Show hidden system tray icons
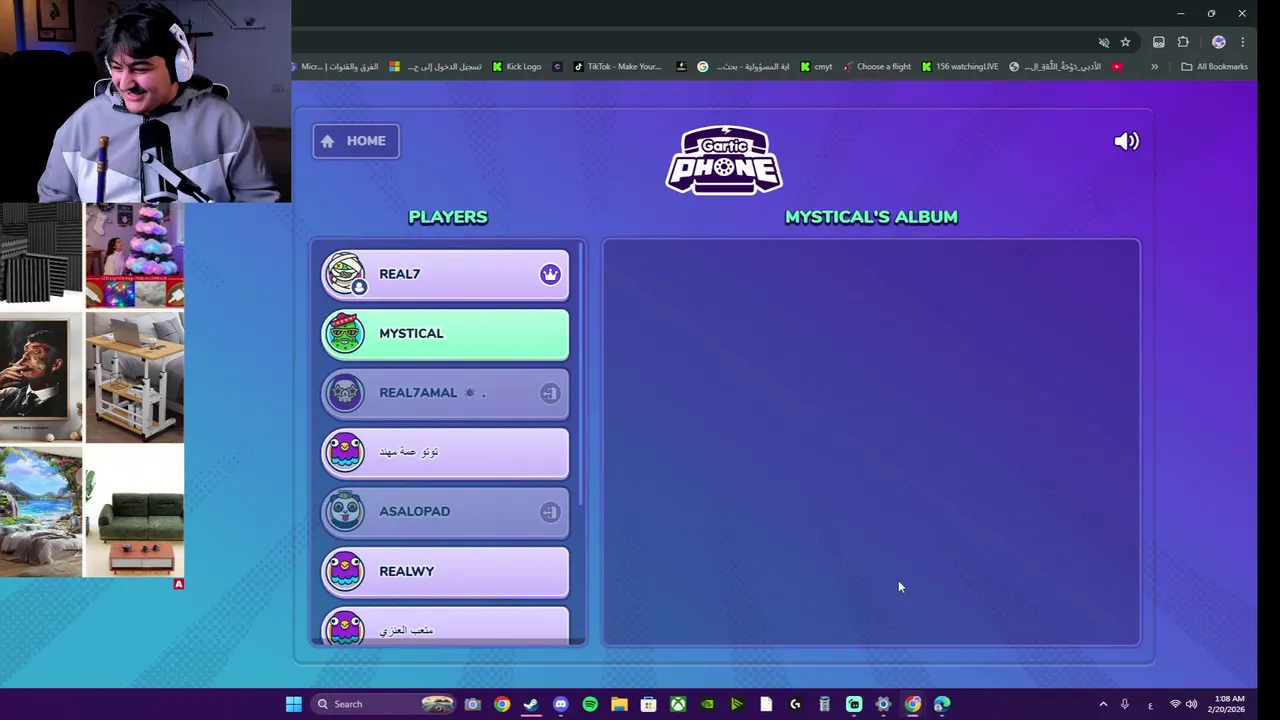 tap(1103, 704)
